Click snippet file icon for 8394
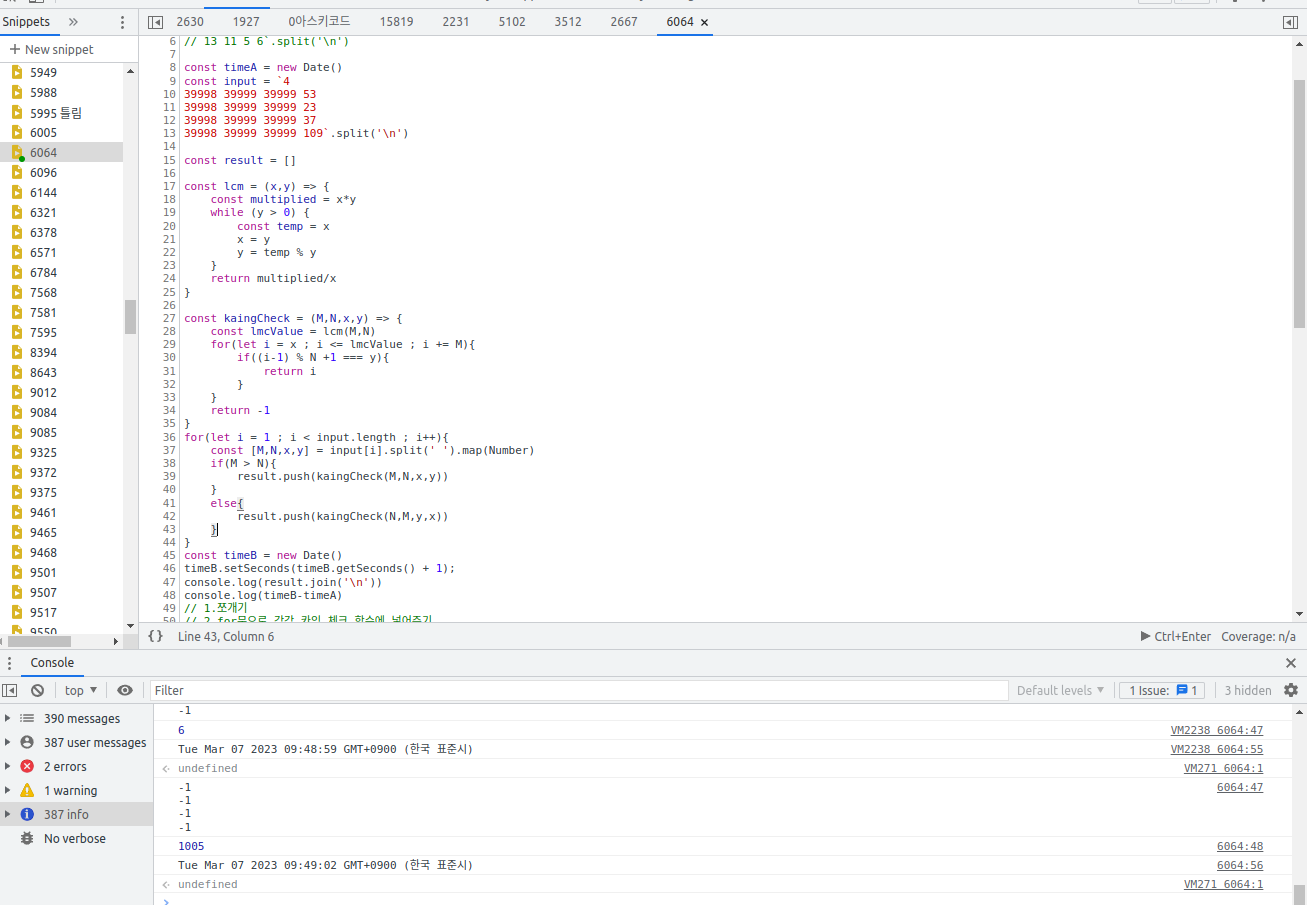Viewport: 1307px width, 905px height. (x=17, y=352)
